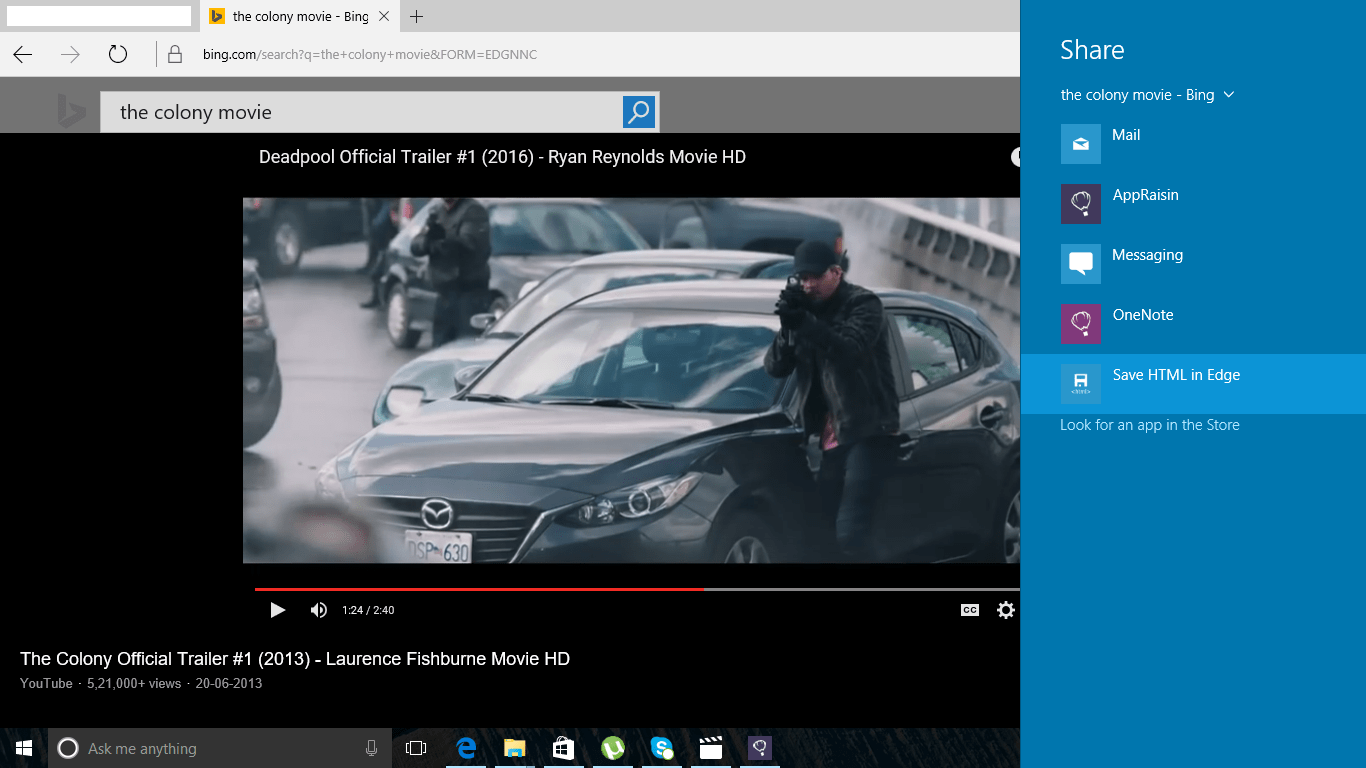The width and height of the screenshot is (1366, 768).
Task: Share via Mail
Action: pyautogui.click(x=1193, y=144)
